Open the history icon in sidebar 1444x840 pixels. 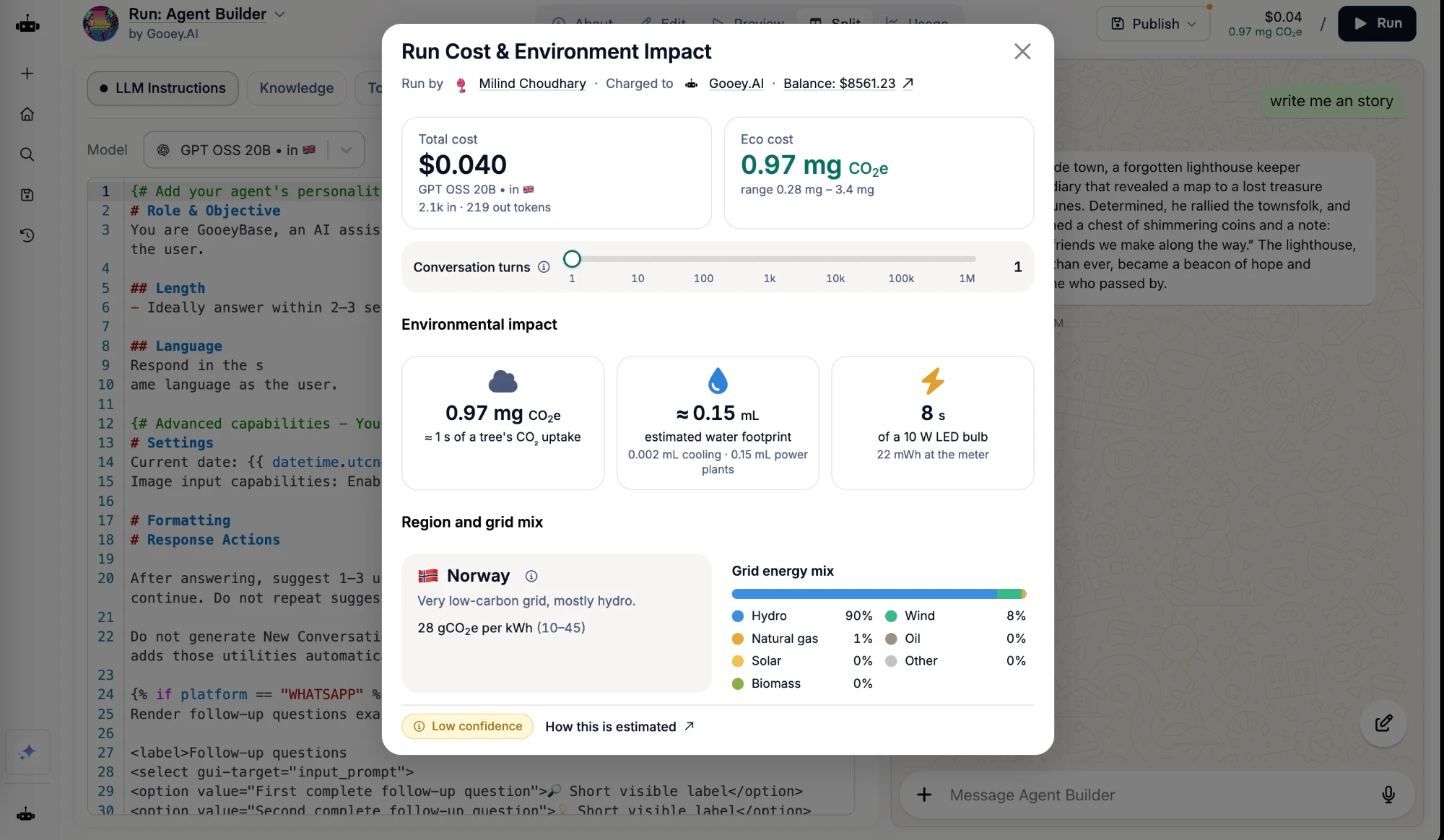pos(27,235)
